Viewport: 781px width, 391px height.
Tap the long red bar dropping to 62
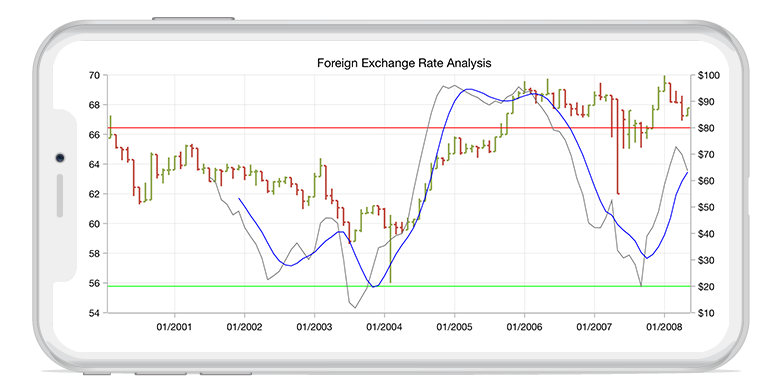click(618, 146)
